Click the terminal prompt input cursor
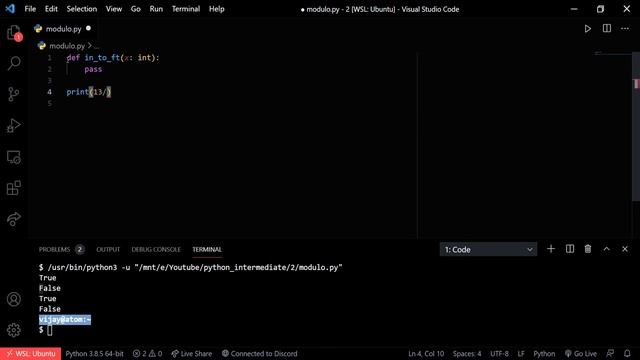640x360 pixels. coord(49,330)
